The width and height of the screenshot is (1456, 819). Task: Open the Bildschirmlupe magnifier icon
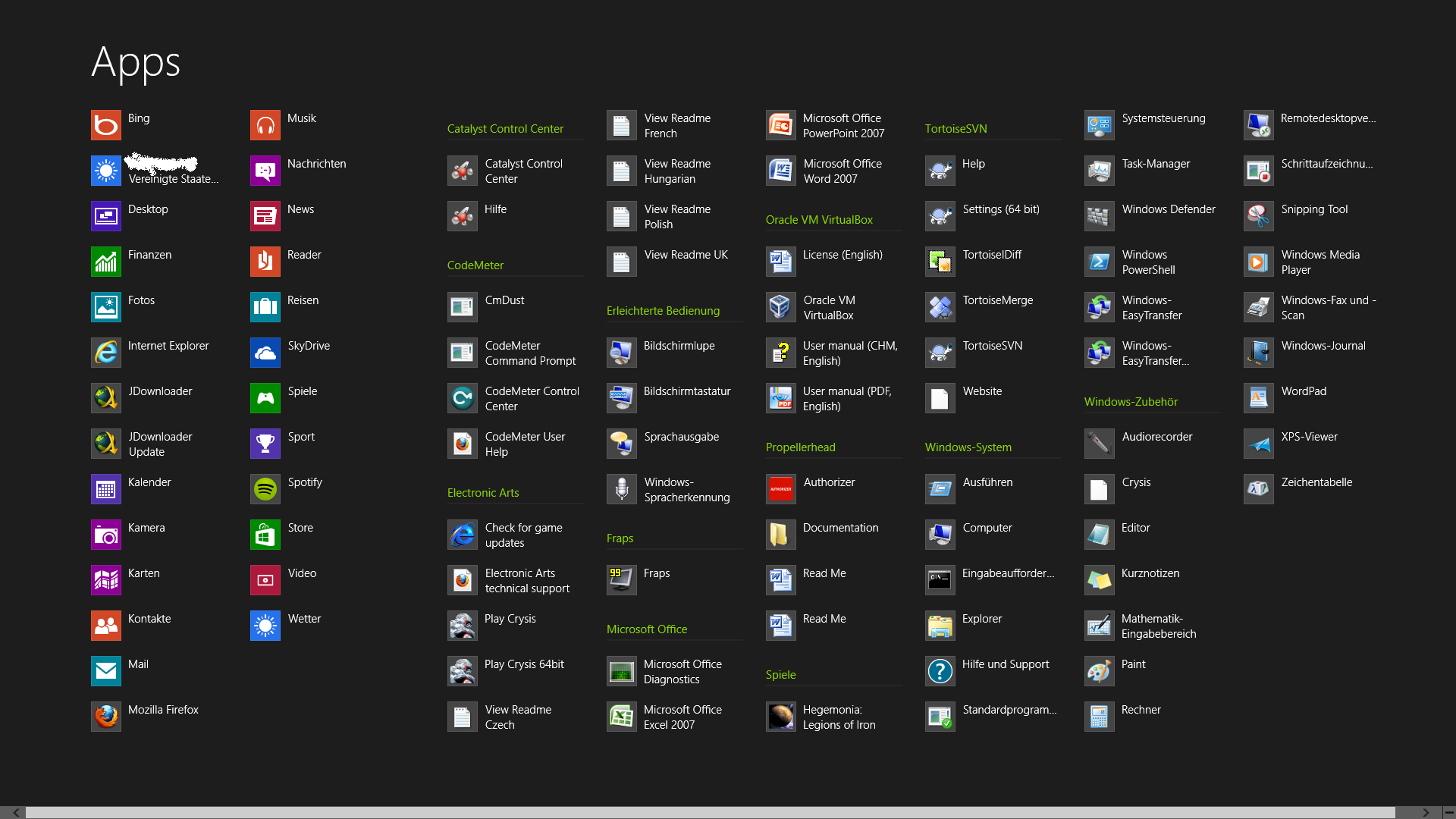(x=622, y=353)
